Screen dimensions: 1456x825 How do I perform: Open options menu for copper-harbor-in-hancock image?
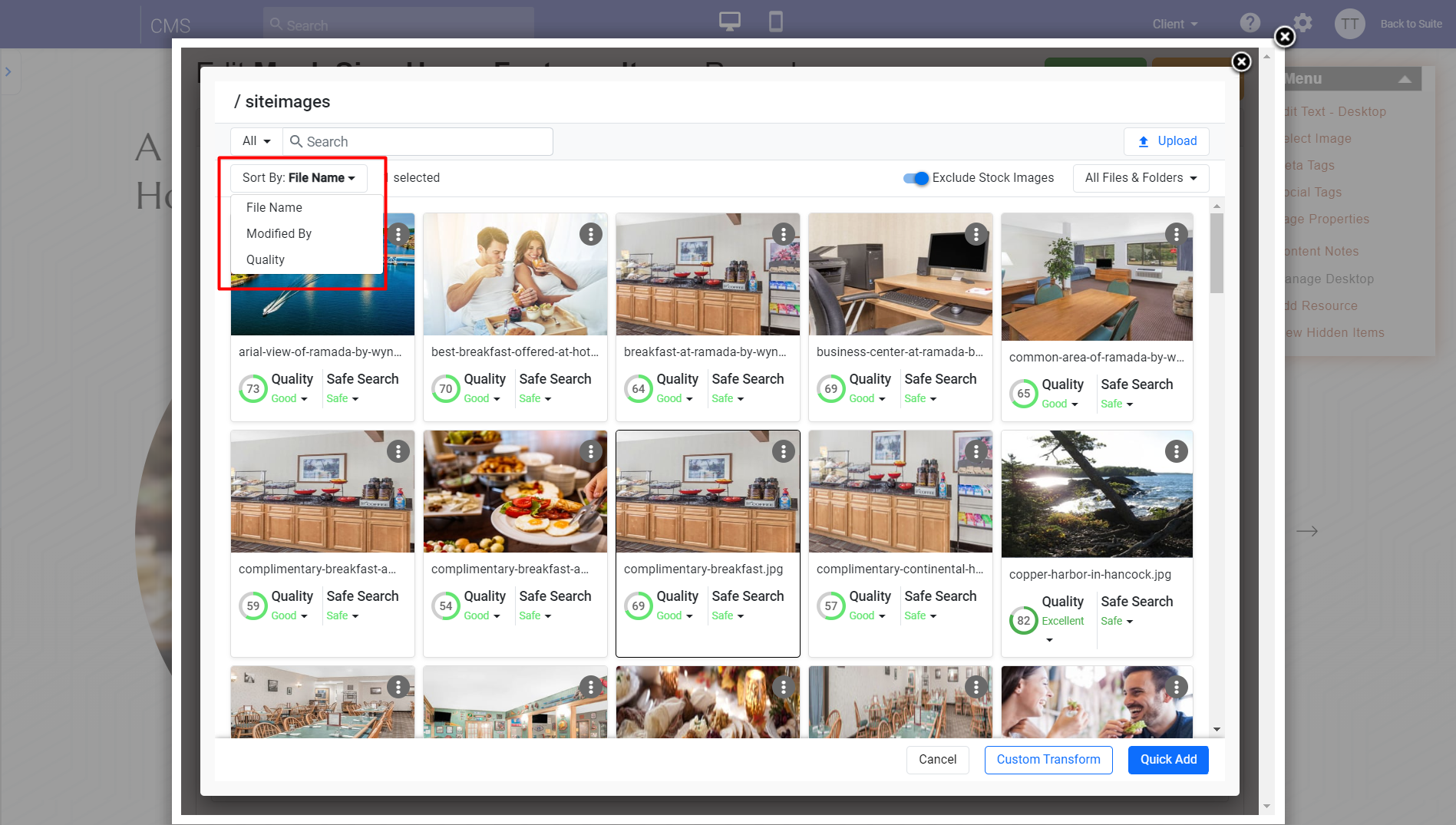[x=1177, y=451]
